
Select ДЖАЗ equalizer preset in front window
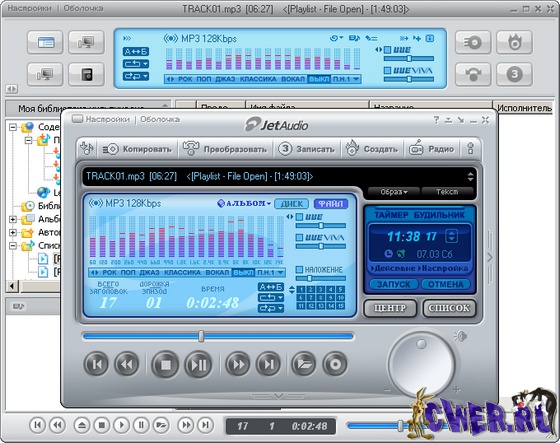click(x=149, y=273)
